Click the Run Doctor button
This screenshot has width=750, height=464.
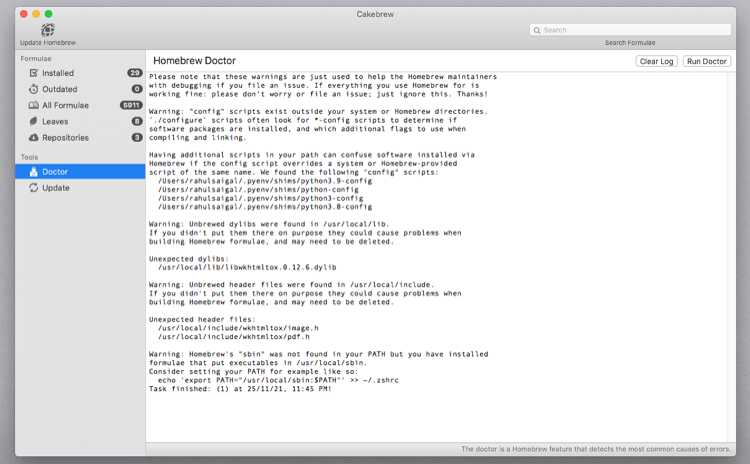pyautogui.click(x=706, y=61)
